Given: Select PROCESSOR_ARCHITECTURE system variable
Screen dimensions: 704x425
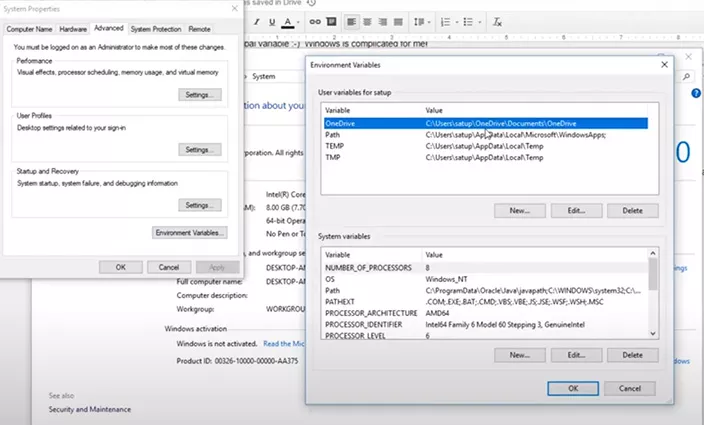Looking at the screenshot, I should [486, 313].
